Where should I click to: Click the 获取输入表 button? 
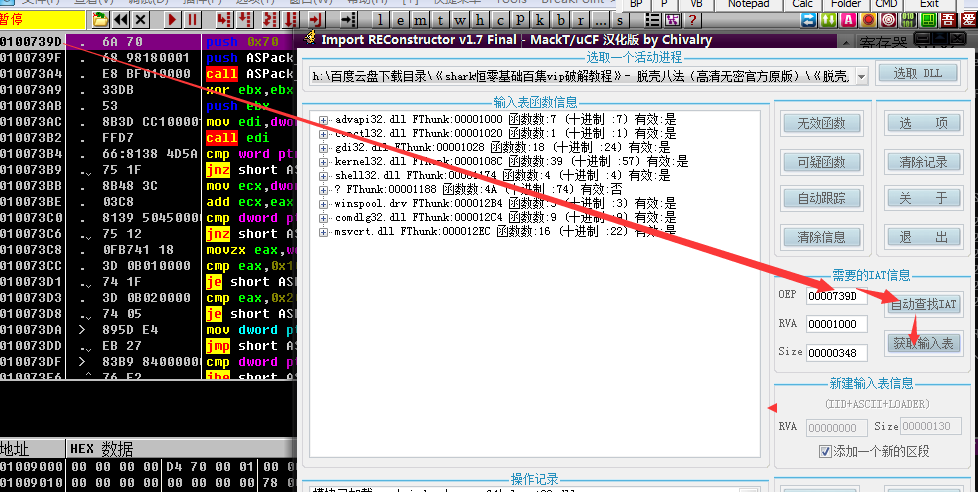point(922,343)
